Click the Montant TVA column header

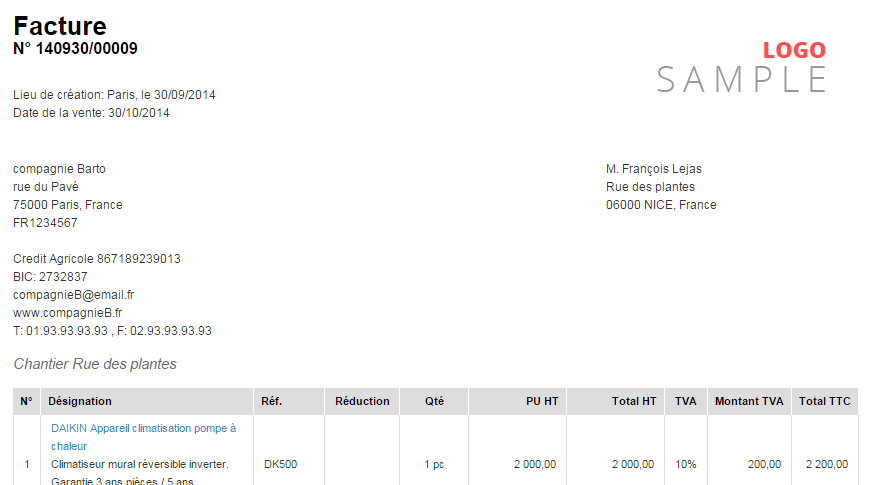749,401
